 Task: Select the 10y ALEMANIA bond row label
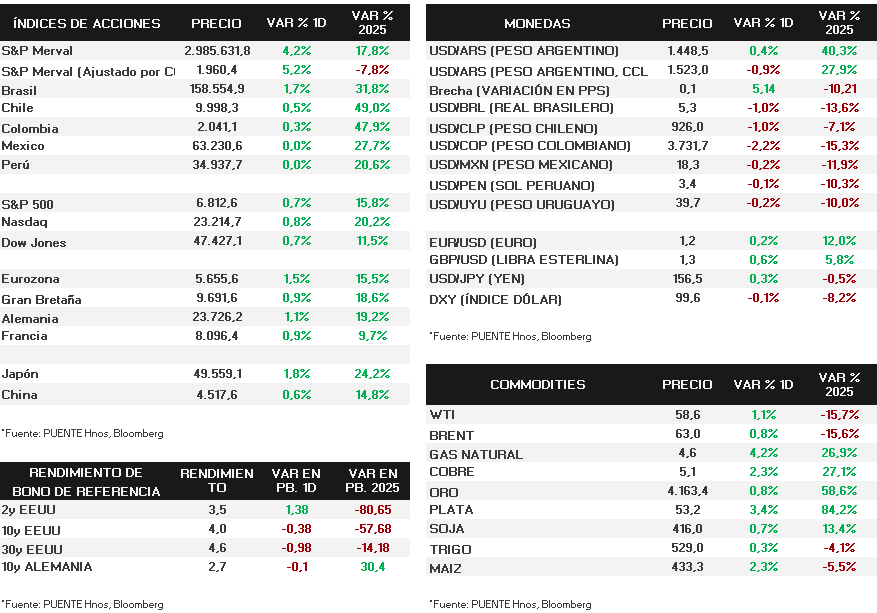point(47,567)
